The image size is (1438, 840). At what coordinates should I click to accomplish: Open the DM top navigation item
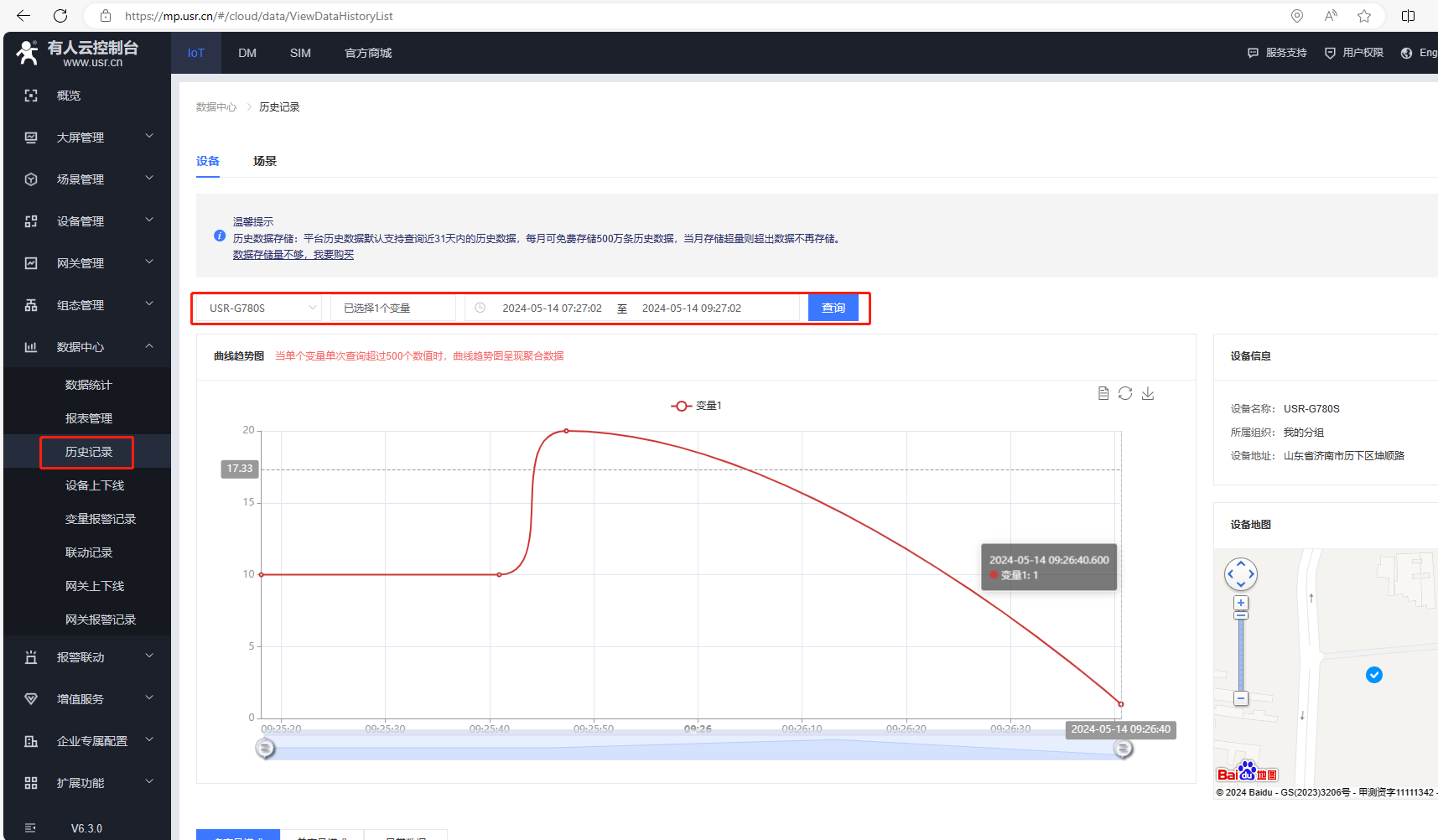pos(247,53)
